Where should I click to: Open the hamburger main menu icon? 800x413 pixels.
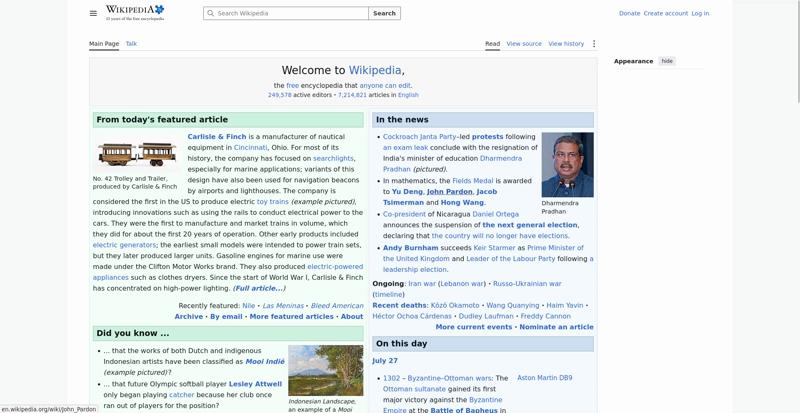(x=93, y=13)
